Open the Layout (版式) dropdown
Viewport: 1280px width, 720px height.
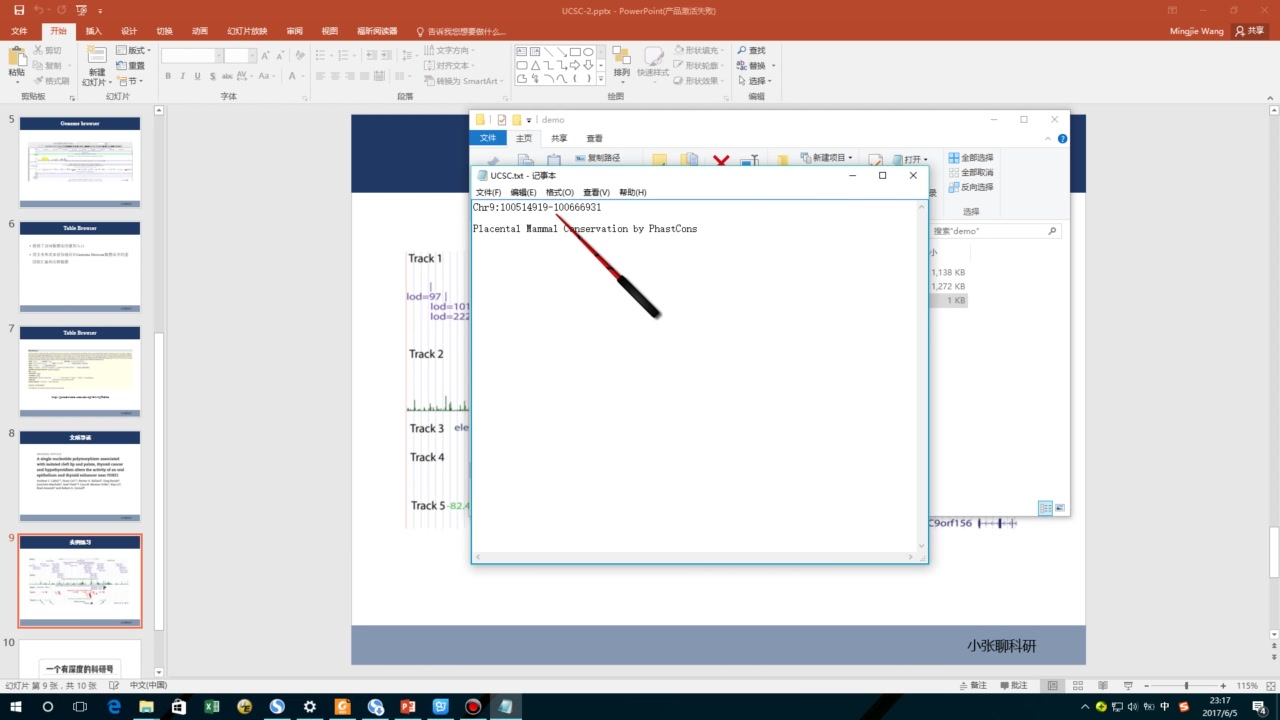(134, 50)
